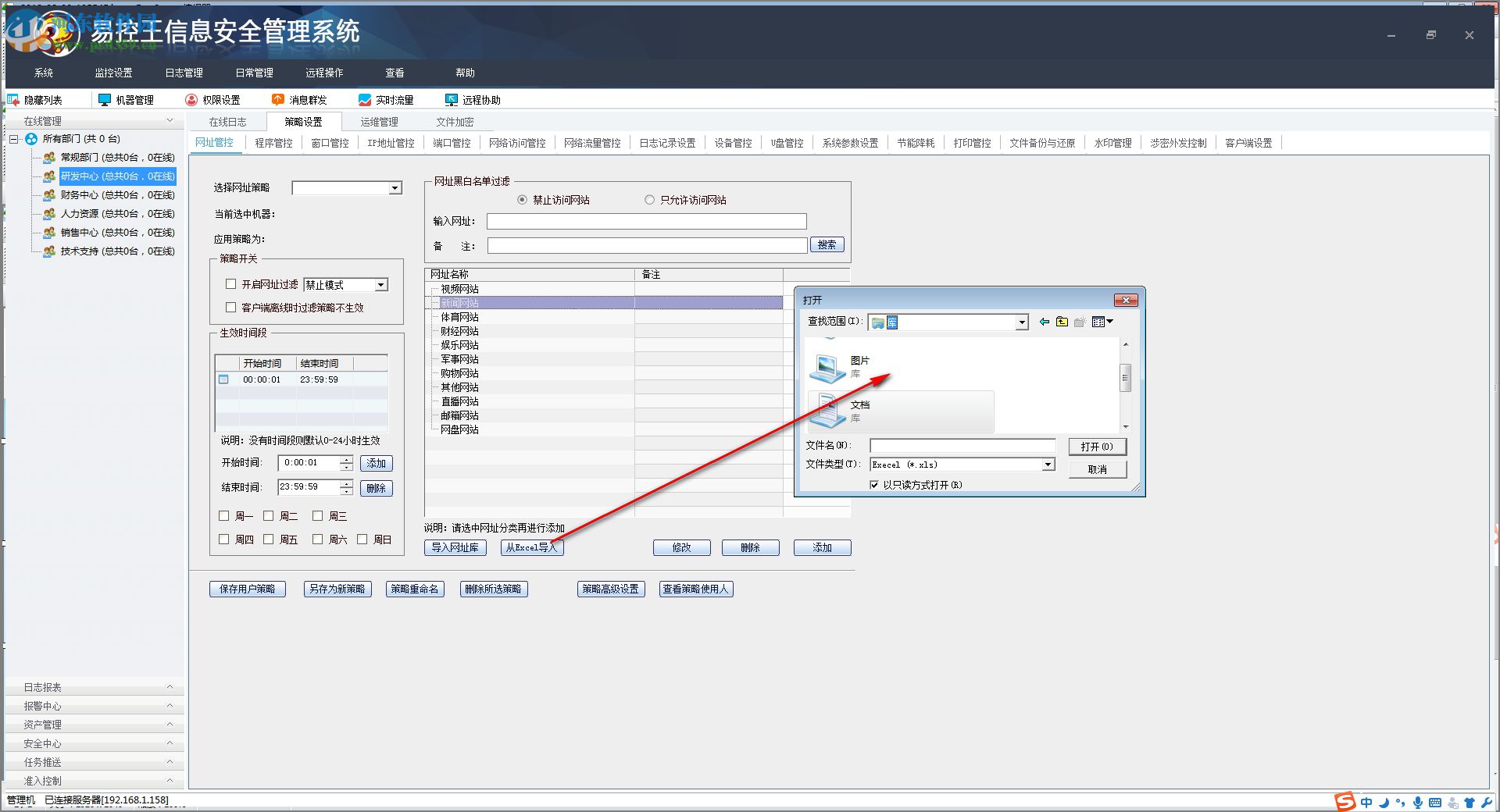Collapse the 在线管理 panel
This screenshot has height=812, width=1500.
pos(170,121)
